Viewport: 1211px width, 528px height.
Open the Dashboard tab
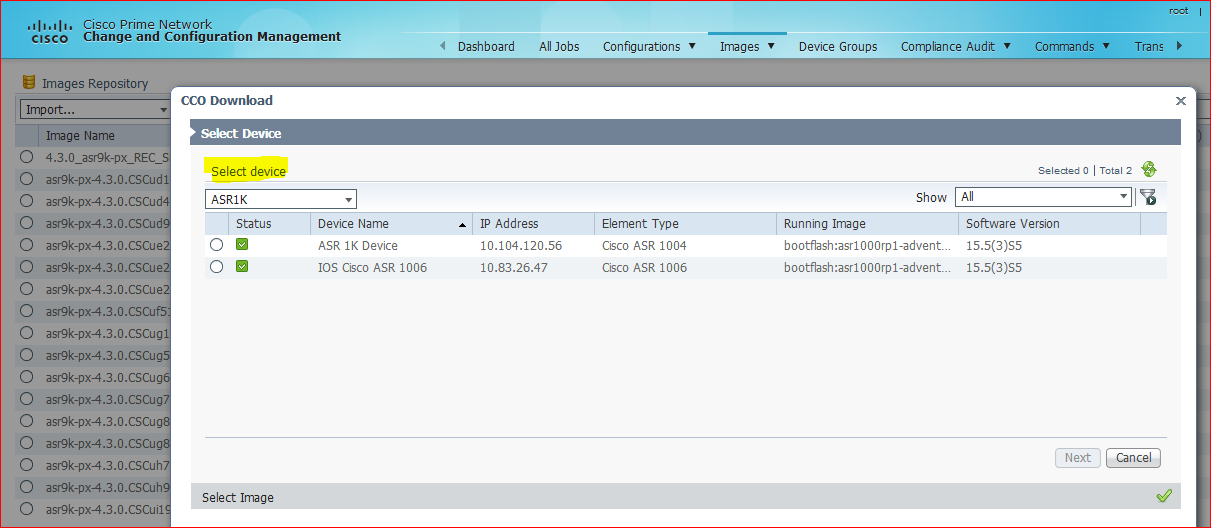point(486,46)
